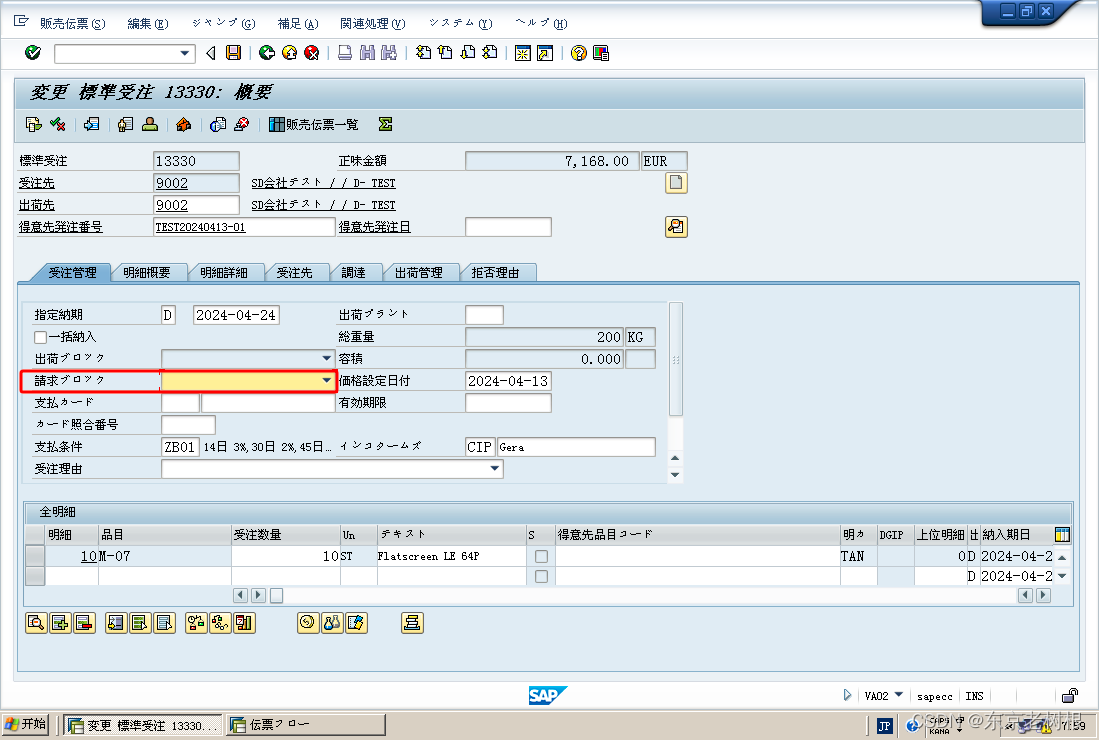Click the header panel vertical scrollbar
Image resolution: width=1099 pixels, height=740 pixels.
676,359
